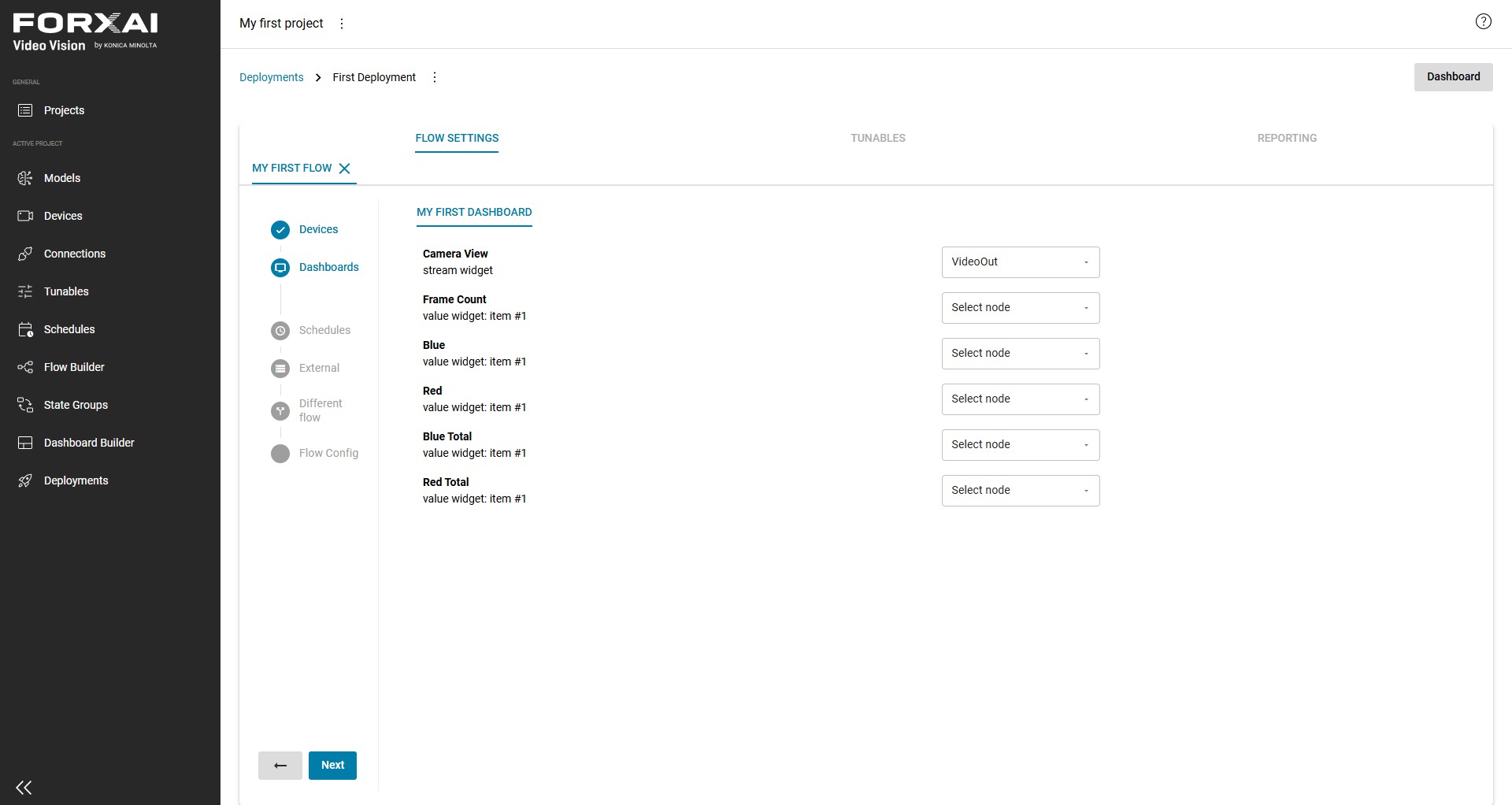
Task: Open Dashboard Builder in the sidebar
Action: point(89,443)
